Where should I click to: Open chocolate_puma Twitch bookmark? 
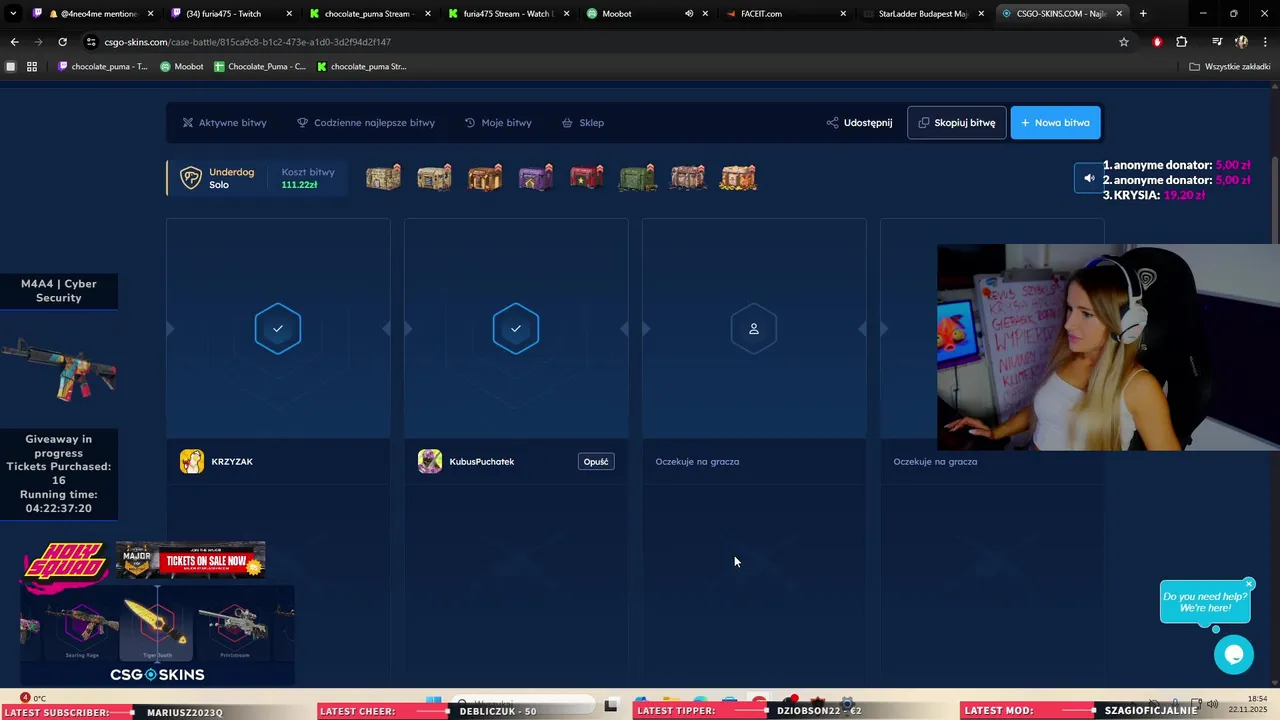point(103,66)
